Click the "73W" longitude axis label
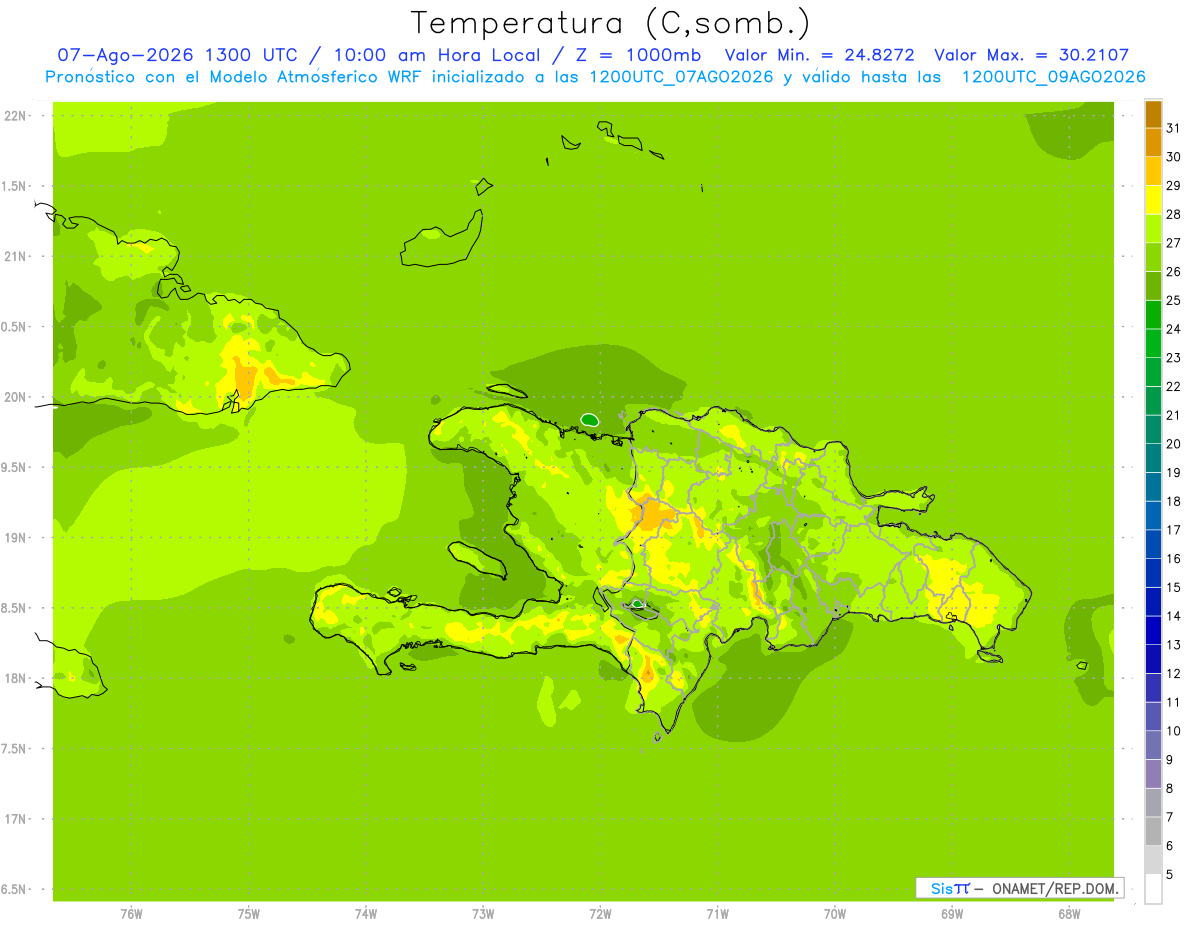 click(483, 914)
